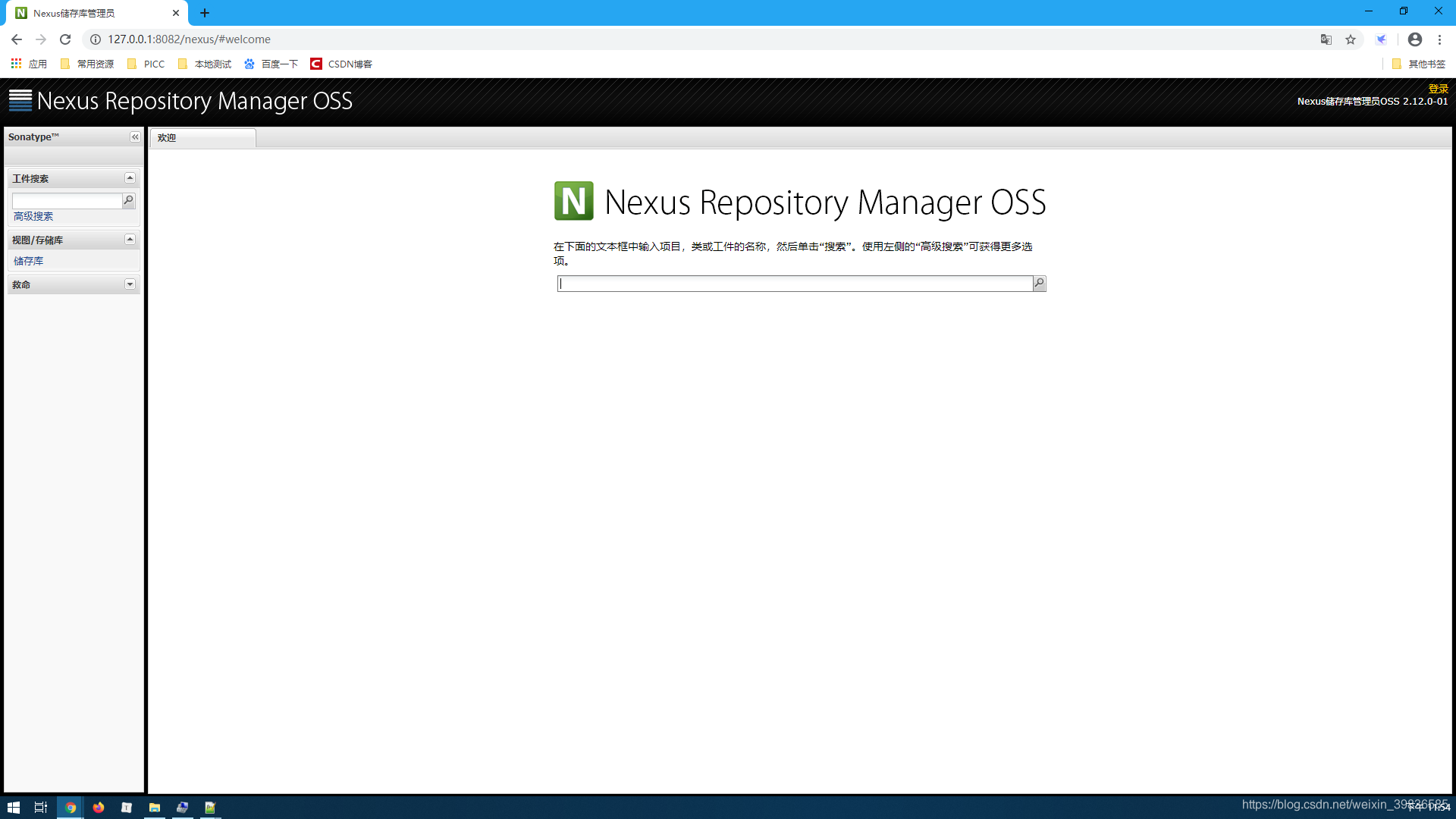Select the Nexus储存库管理员 browser tab
Image resolution: width=1456 pixels, height=819 pixels.
click(97, 13)
